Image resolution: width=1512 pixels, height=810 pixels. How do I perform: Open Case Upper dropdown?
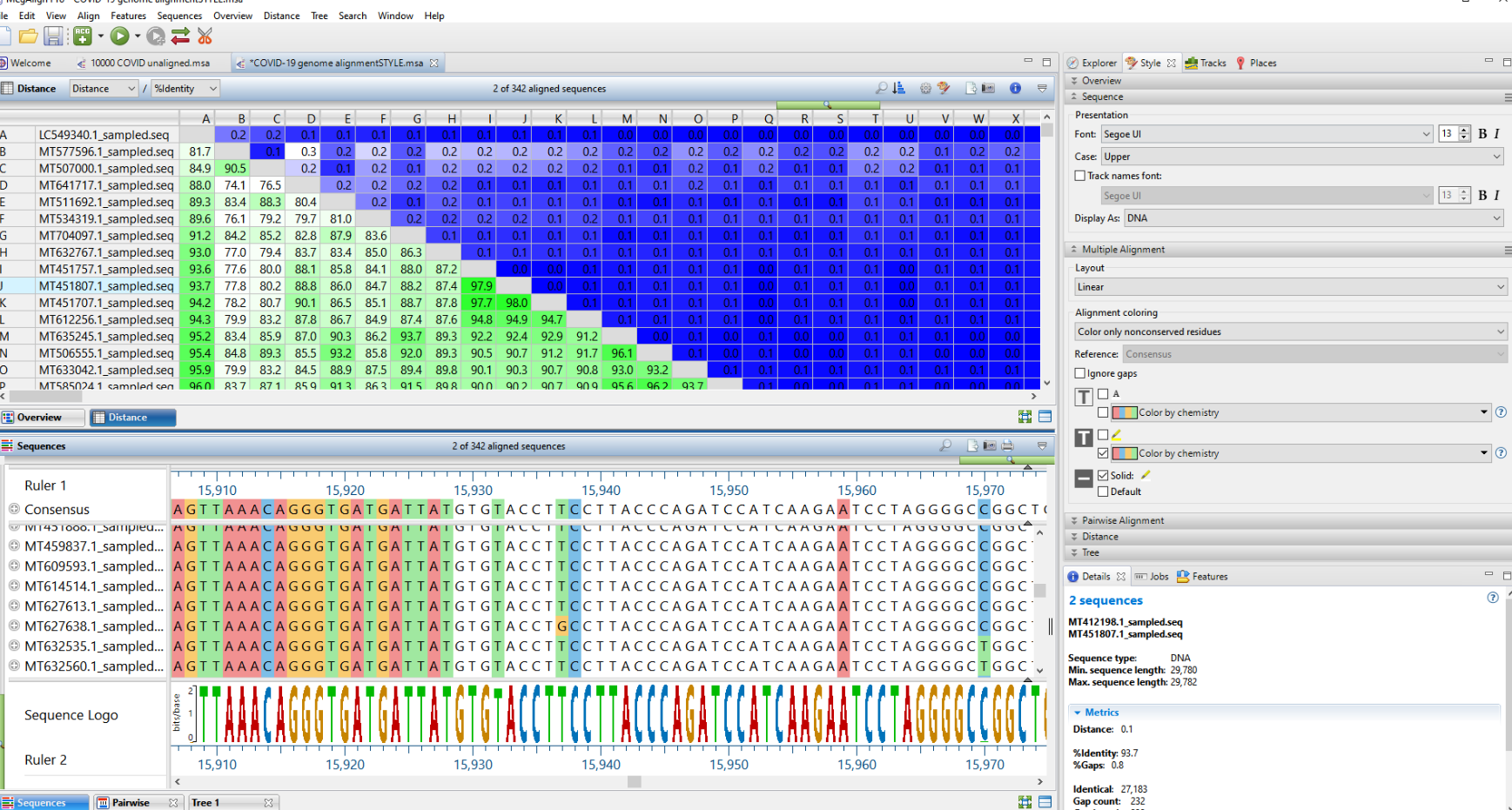click(1301, 157)
